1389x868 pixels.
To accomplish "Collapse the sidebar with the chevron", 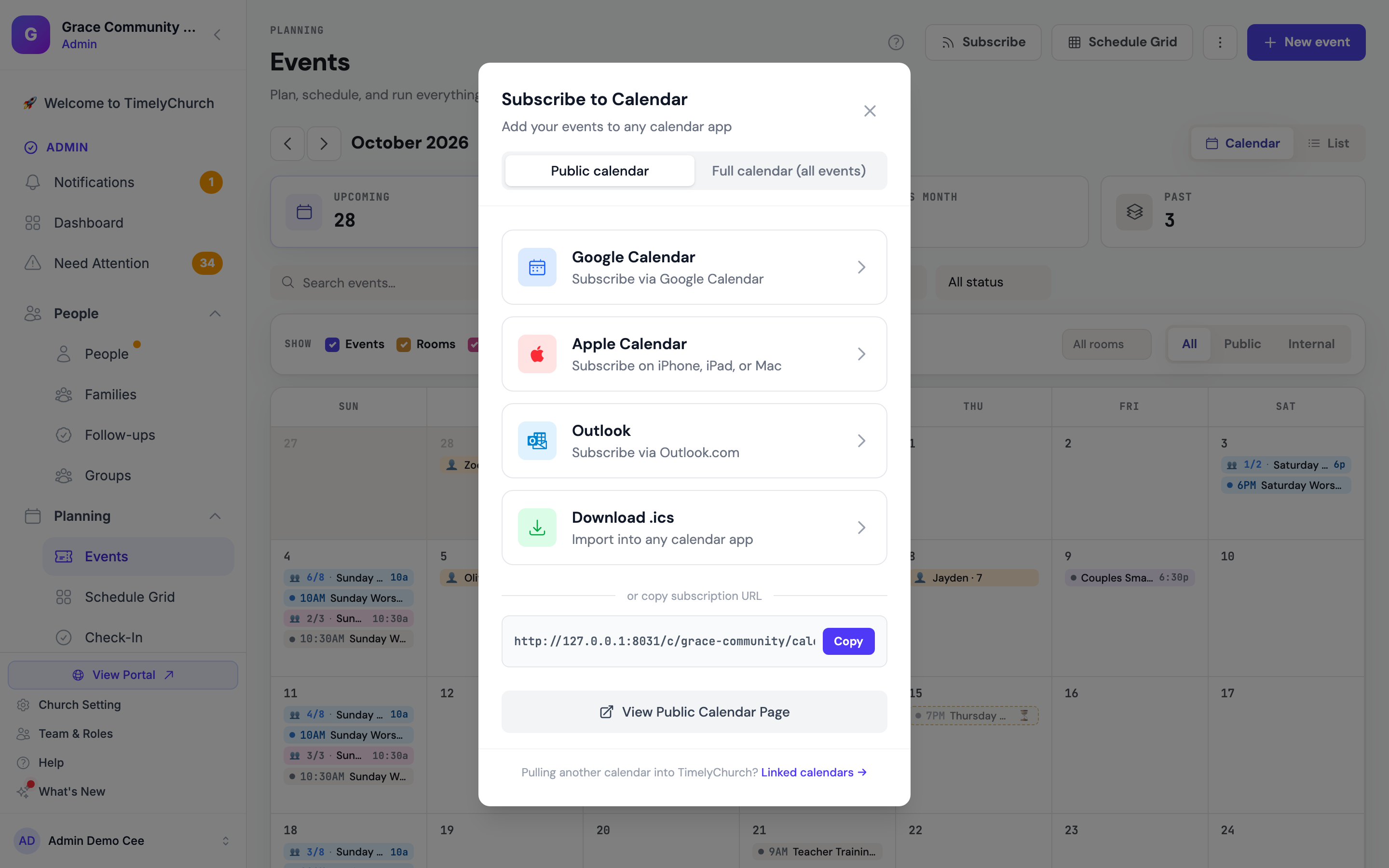I will tap(217, 34).
